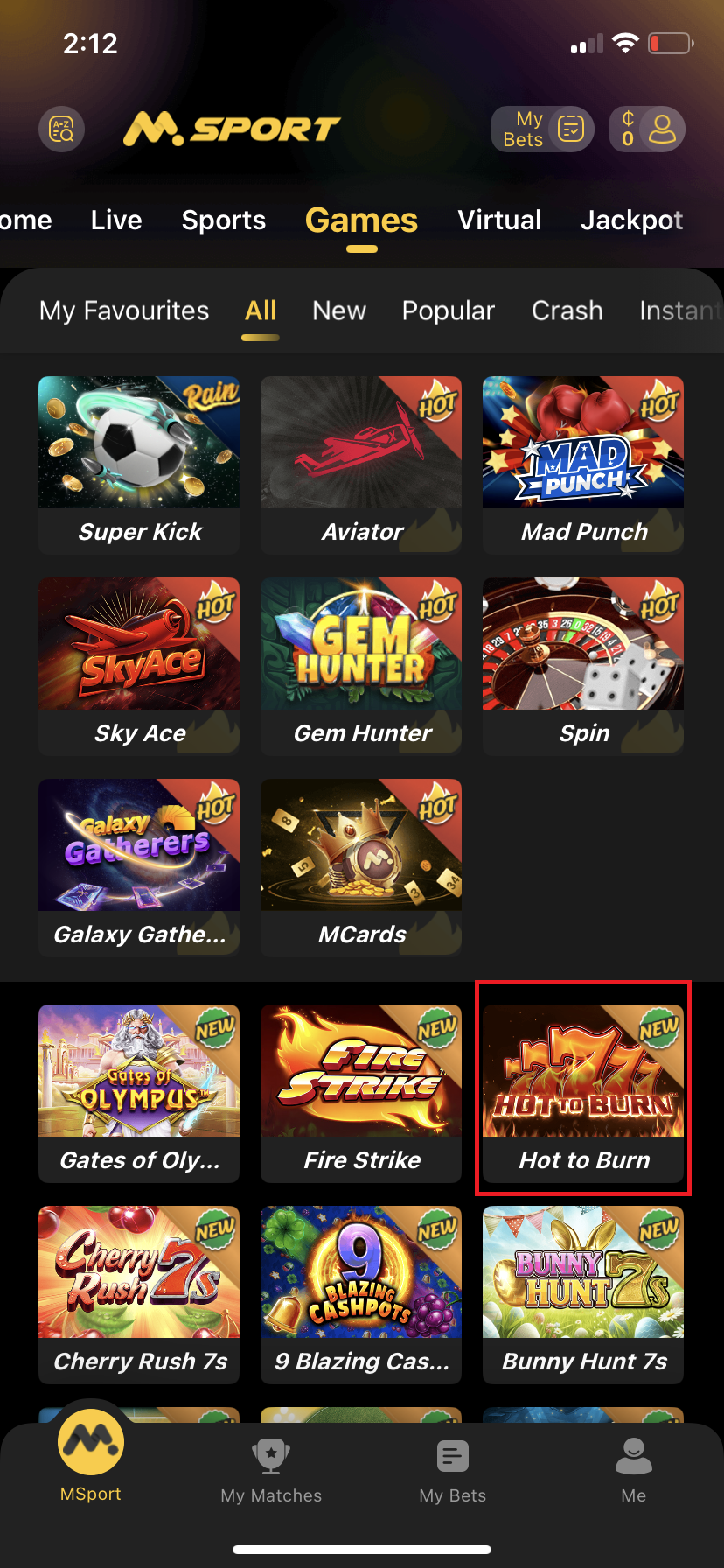Open My Bets in the bottom bar

(x=453, y=1472)
